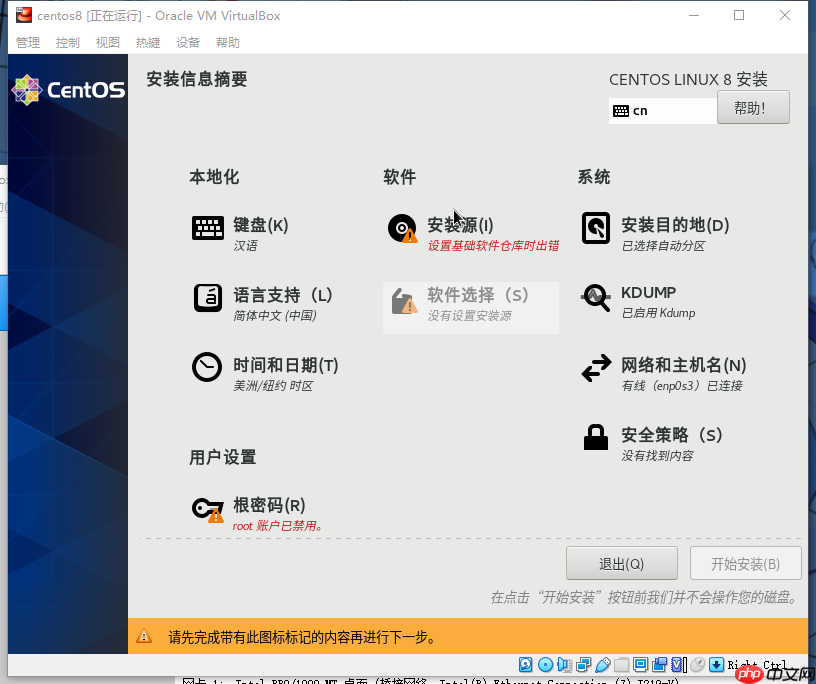Viewport: 816px width, 684px height.
Task: Click the USB device icon in statusbar
Action: [603, 664]
